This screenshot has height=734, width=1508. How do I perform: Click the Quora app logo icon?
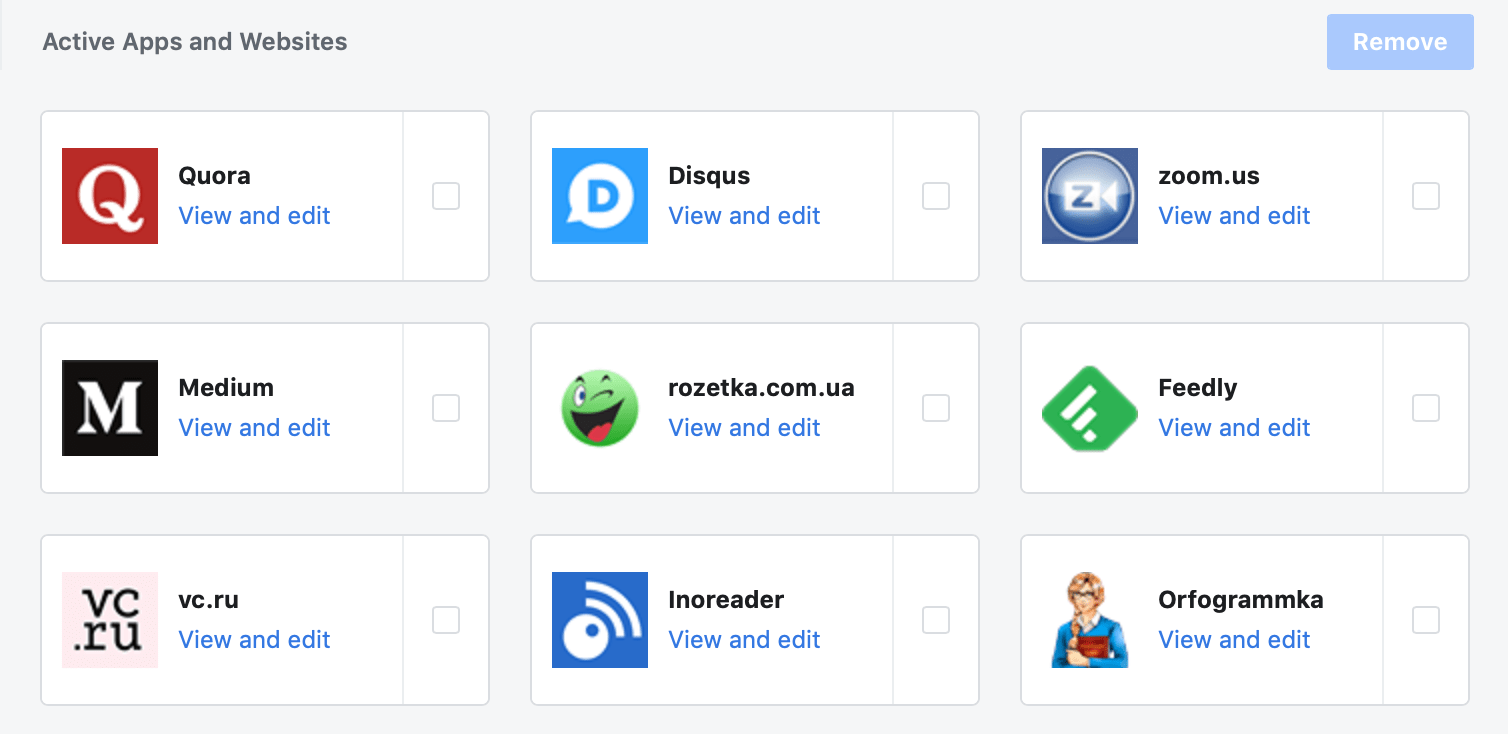pyautogui.click(x=110, y=196)
